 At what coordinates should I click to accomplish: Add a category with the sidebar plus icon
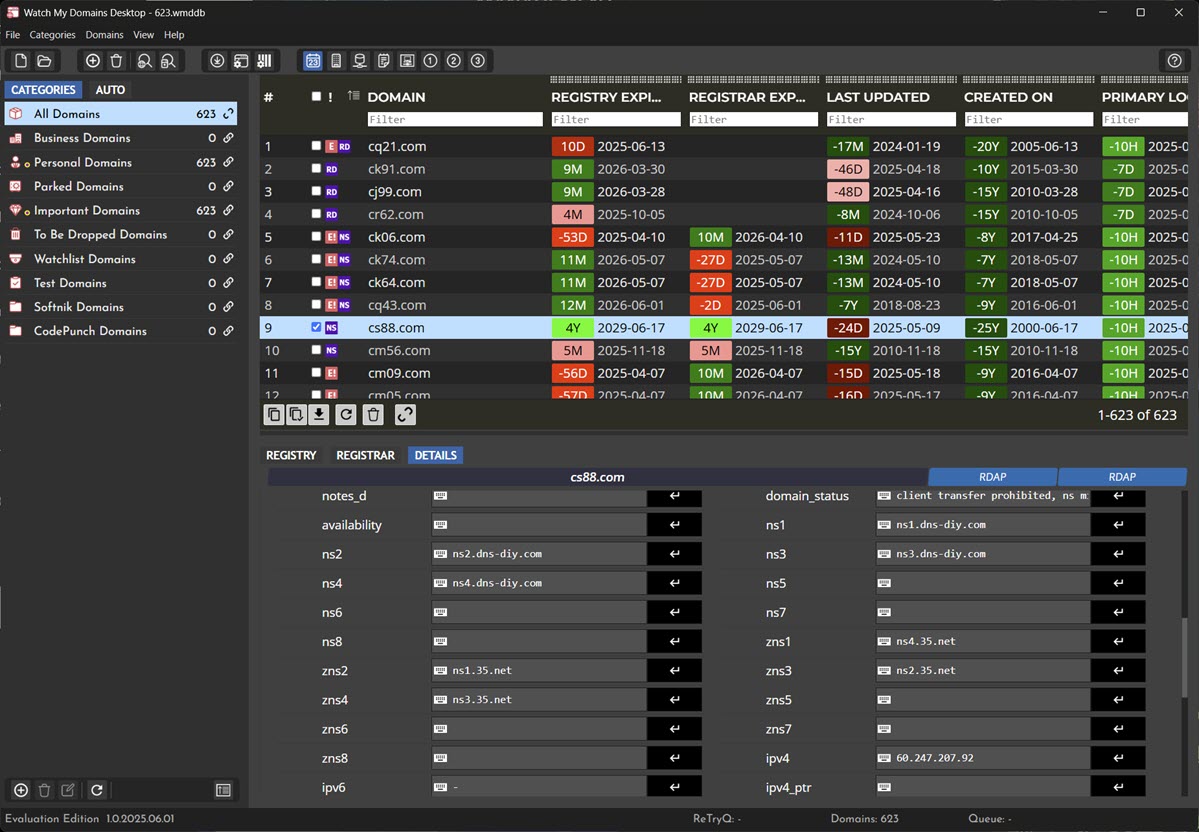[21, 790]
